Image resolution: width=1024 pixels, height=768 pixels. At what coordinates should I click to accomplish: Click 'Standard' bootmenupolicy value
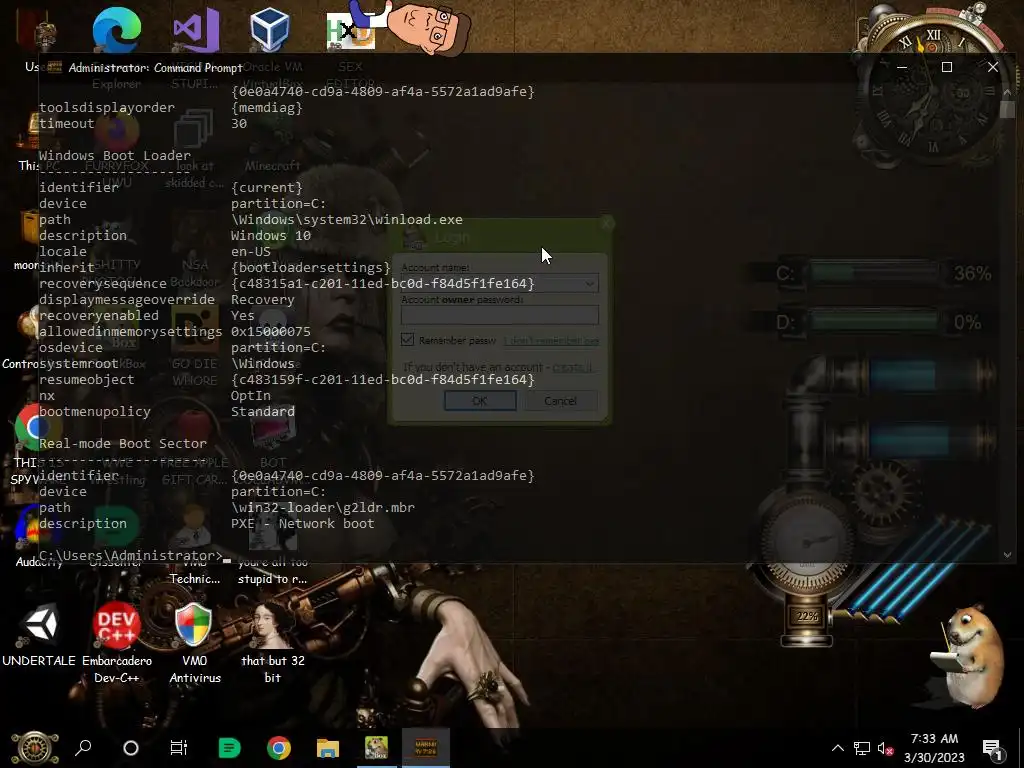(263, 411)
